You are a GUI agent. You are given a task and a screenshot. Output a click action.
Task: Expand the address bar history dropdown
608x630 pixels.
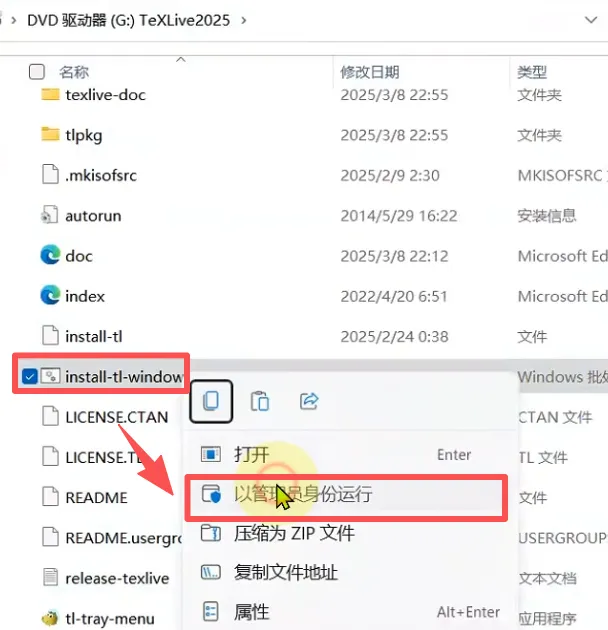[x=591, y=20]
